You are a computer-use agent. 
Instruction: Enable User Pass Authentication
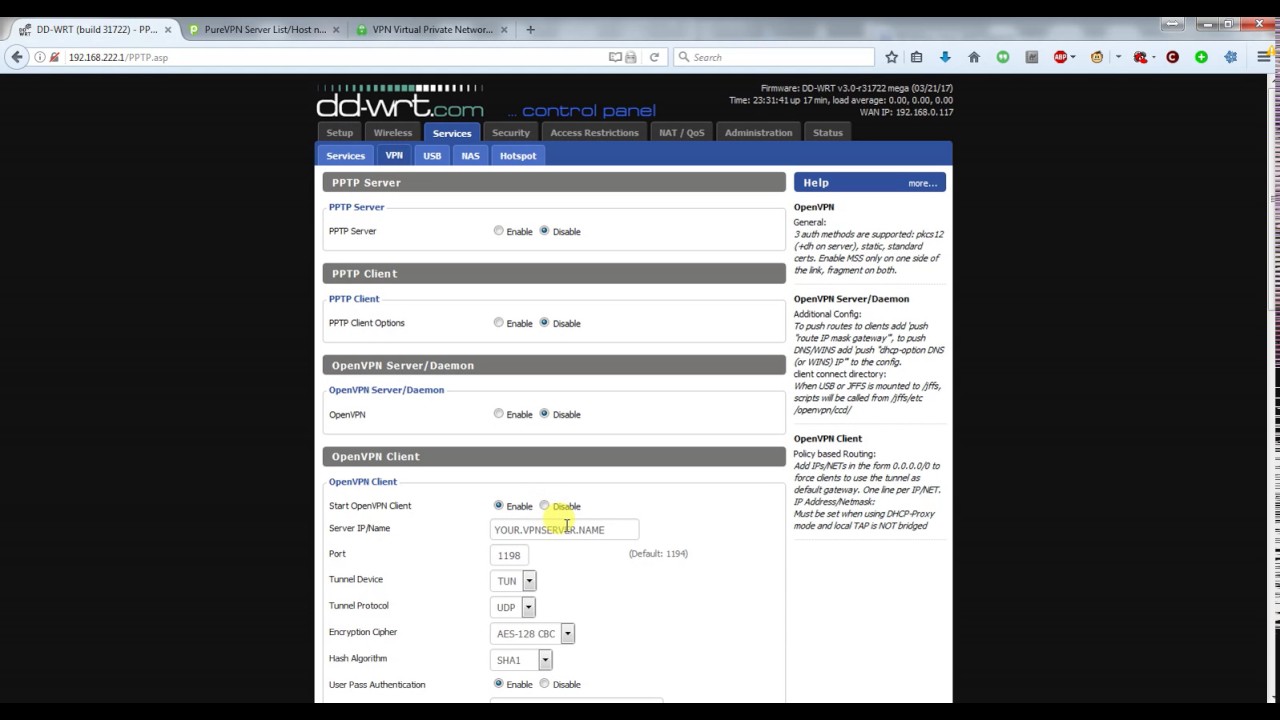(x=498, y=684)
